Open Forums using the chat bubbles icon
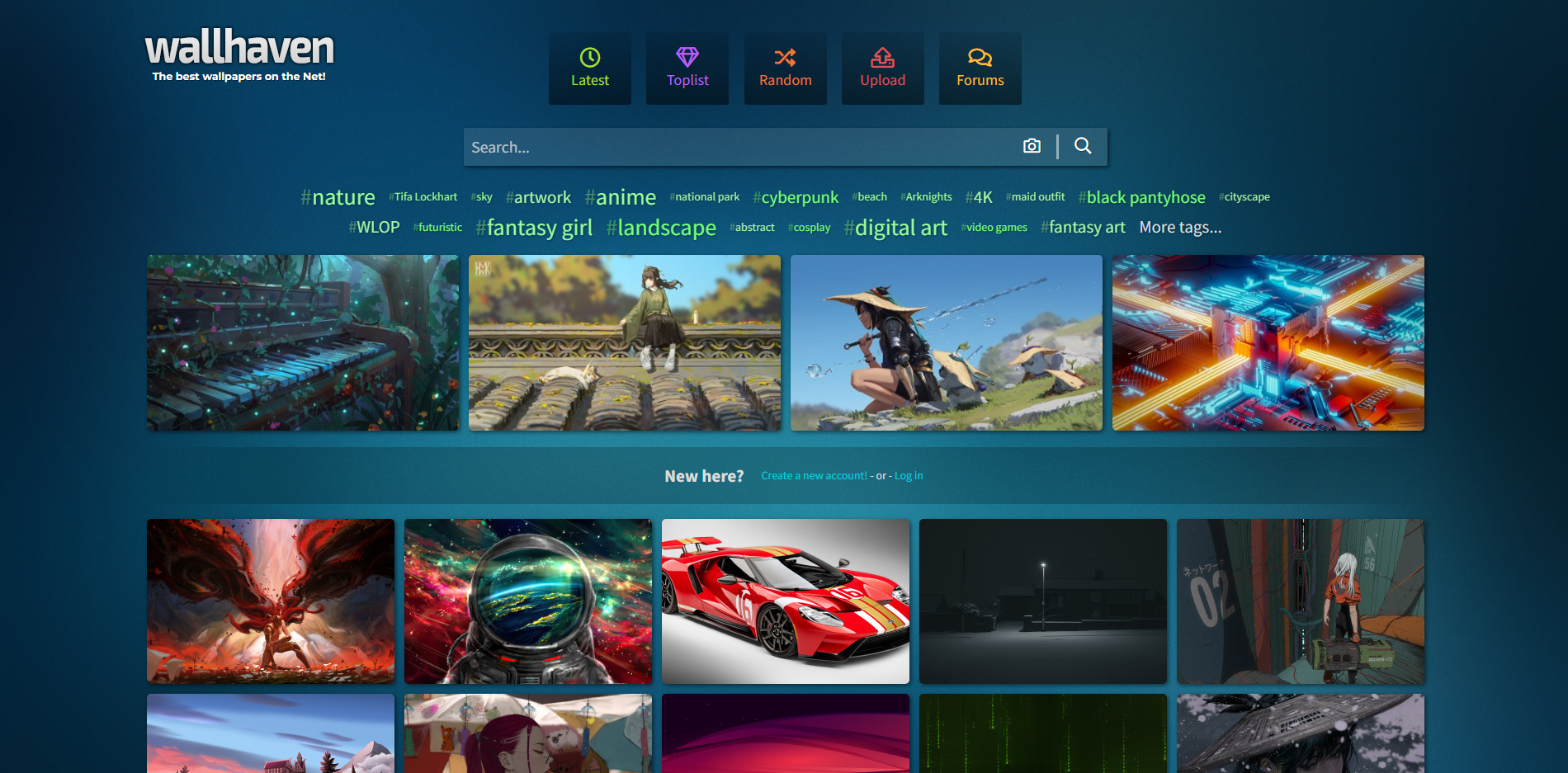 pyautogui.click(x=980, y=57)
